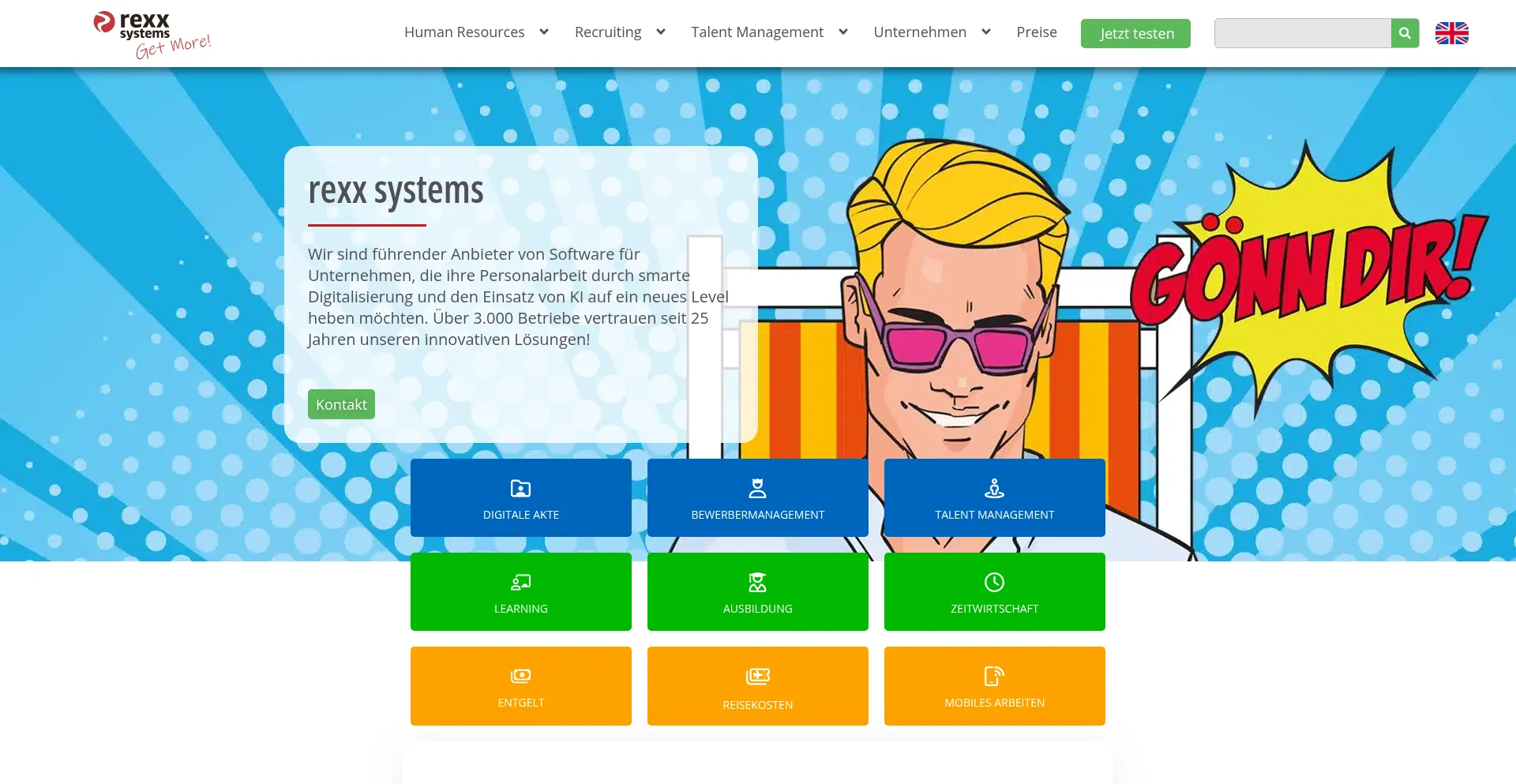This screenshot has height=784, width=1516.
Task: Click the Bewerbermanagement person icon
Action: (x=758, y=489)
